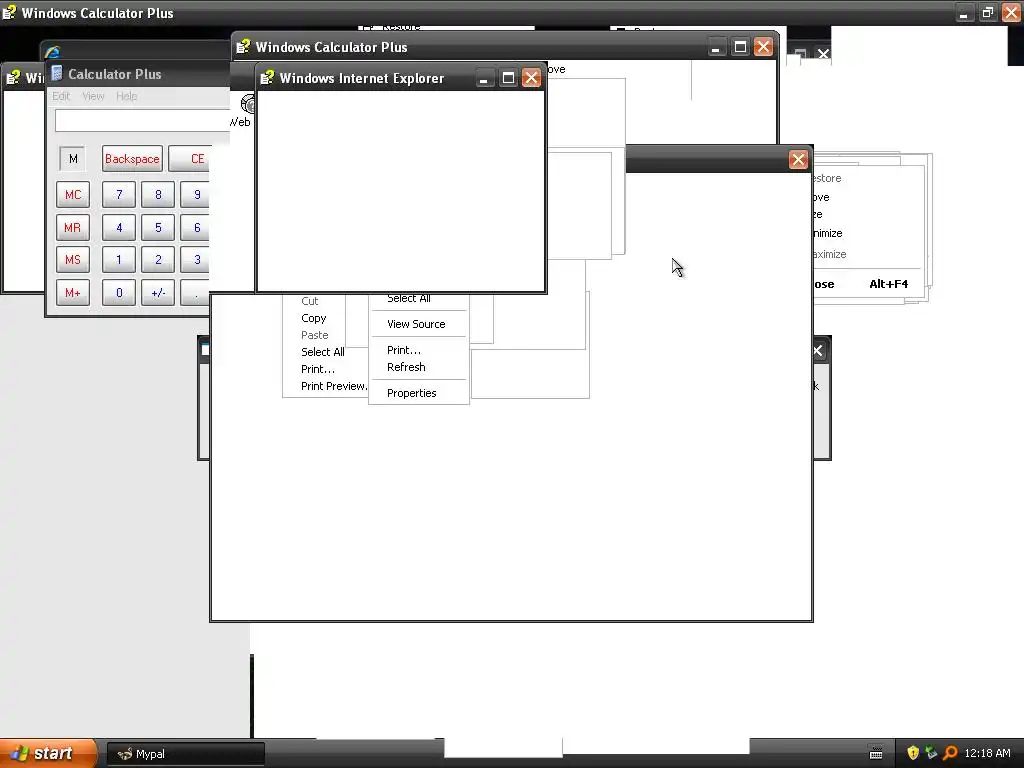
Task: Choose Paste from the context menu
Action: pyautogui.click(x=315, y=335)
